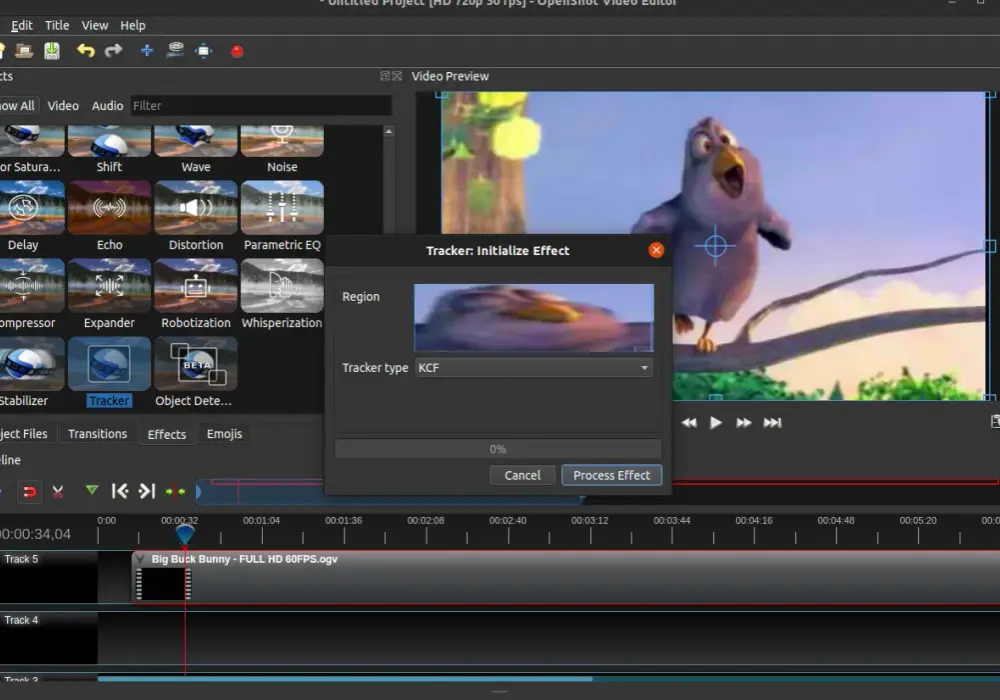Select the Audio effects filter
This screenshot has height=700, width=1000.
[x=107, y=106]
